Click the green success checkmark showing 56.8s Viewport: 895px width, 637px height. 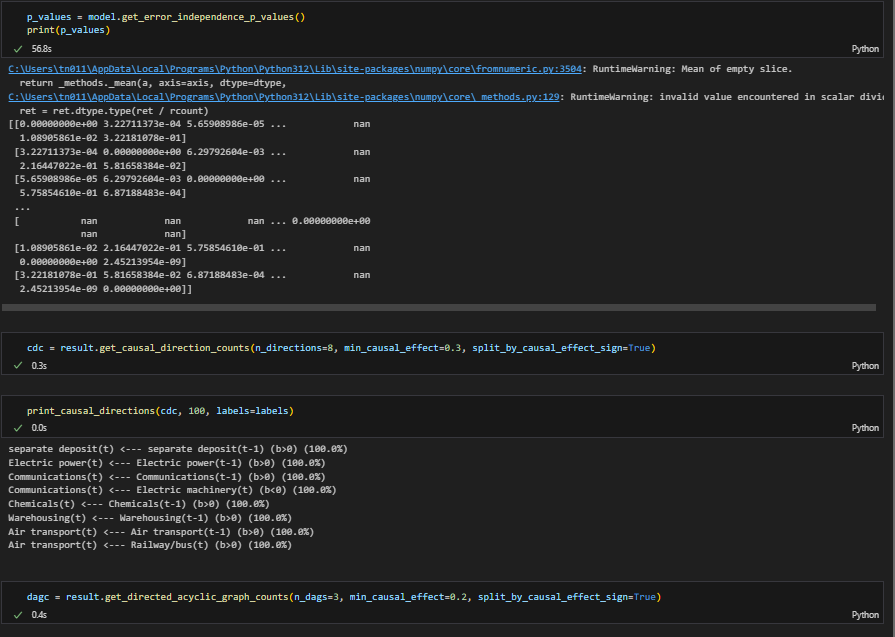pyautogui.click(x=18, y=48)
